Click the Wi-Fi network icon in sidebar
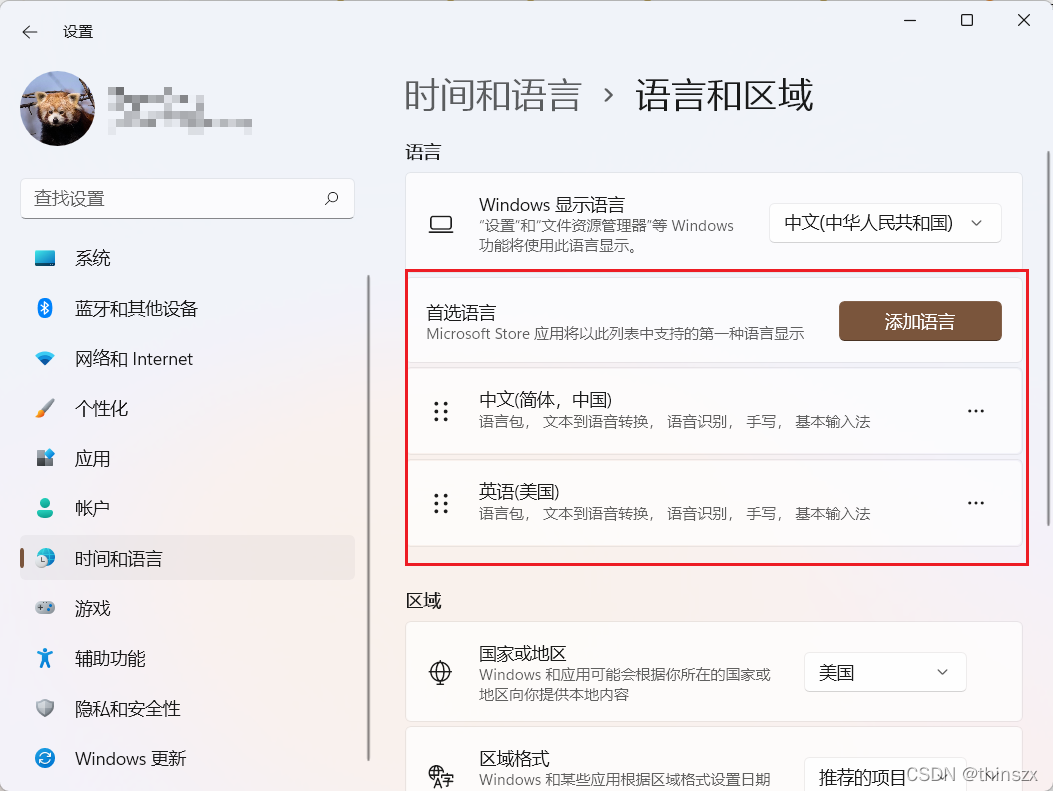 [45, 359]
